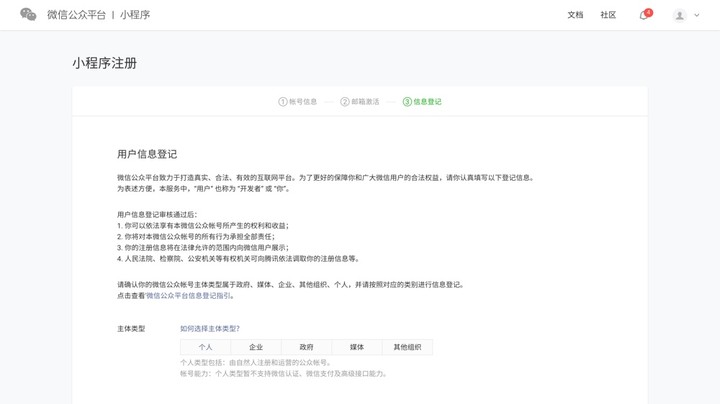Click the line starting 2. 你将对本微信公众帐号

click(x=196, y=236)
